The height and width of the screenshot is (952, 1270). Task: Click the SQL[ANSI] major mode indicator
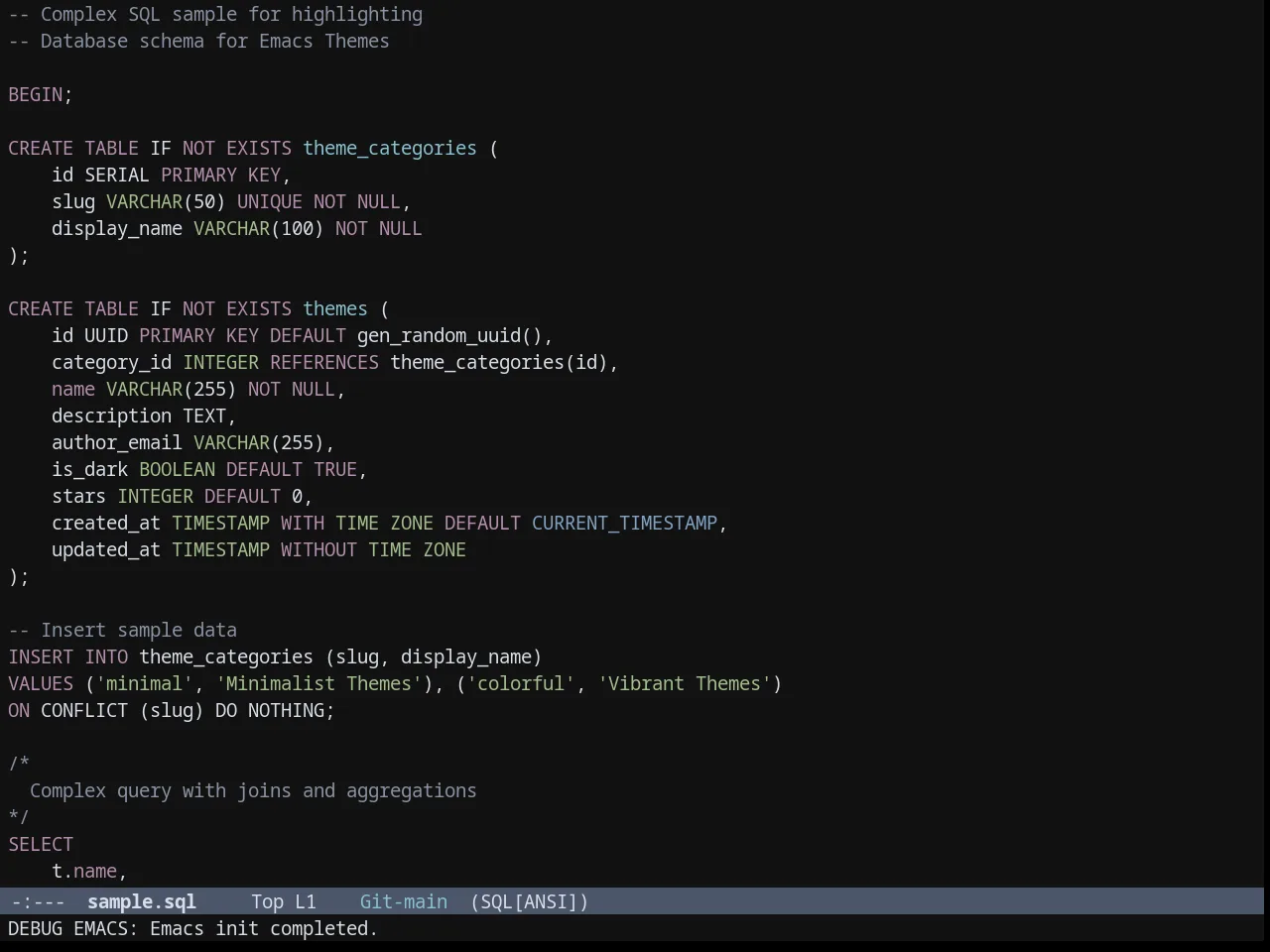(529, 902)
